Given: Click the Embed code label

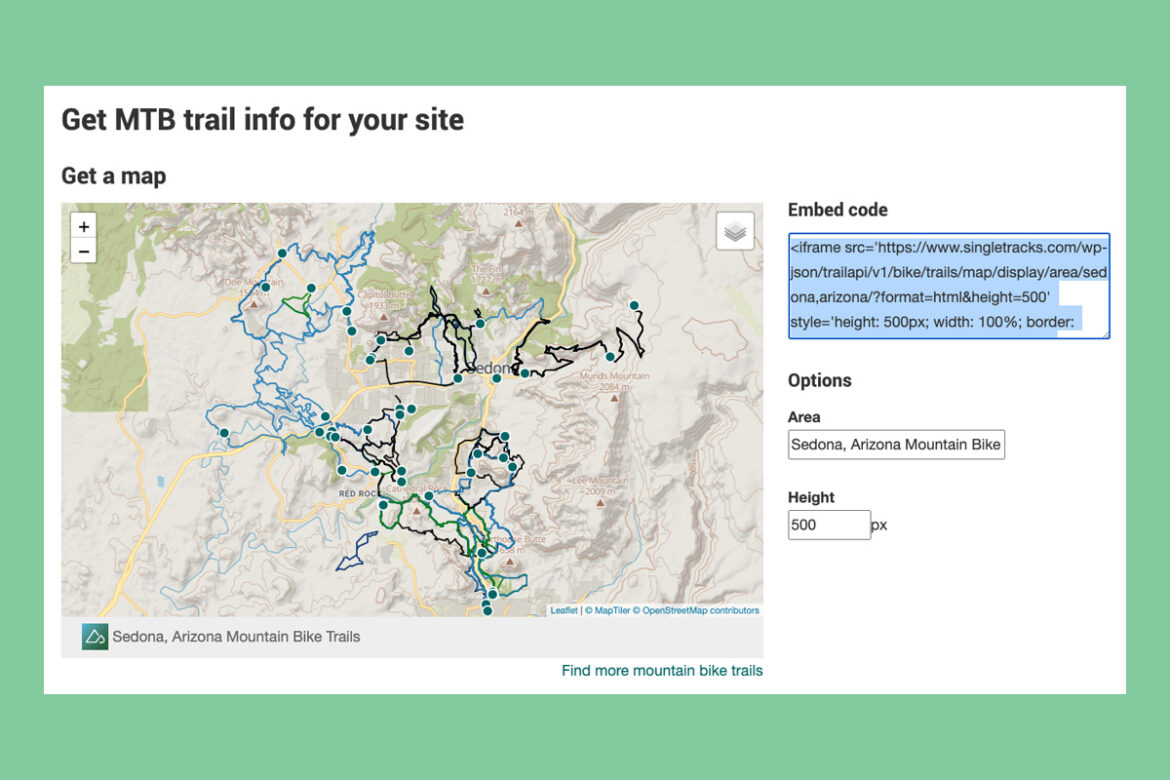Looking at the screenshot, I should pyautogui.click(x=838, y=210).
